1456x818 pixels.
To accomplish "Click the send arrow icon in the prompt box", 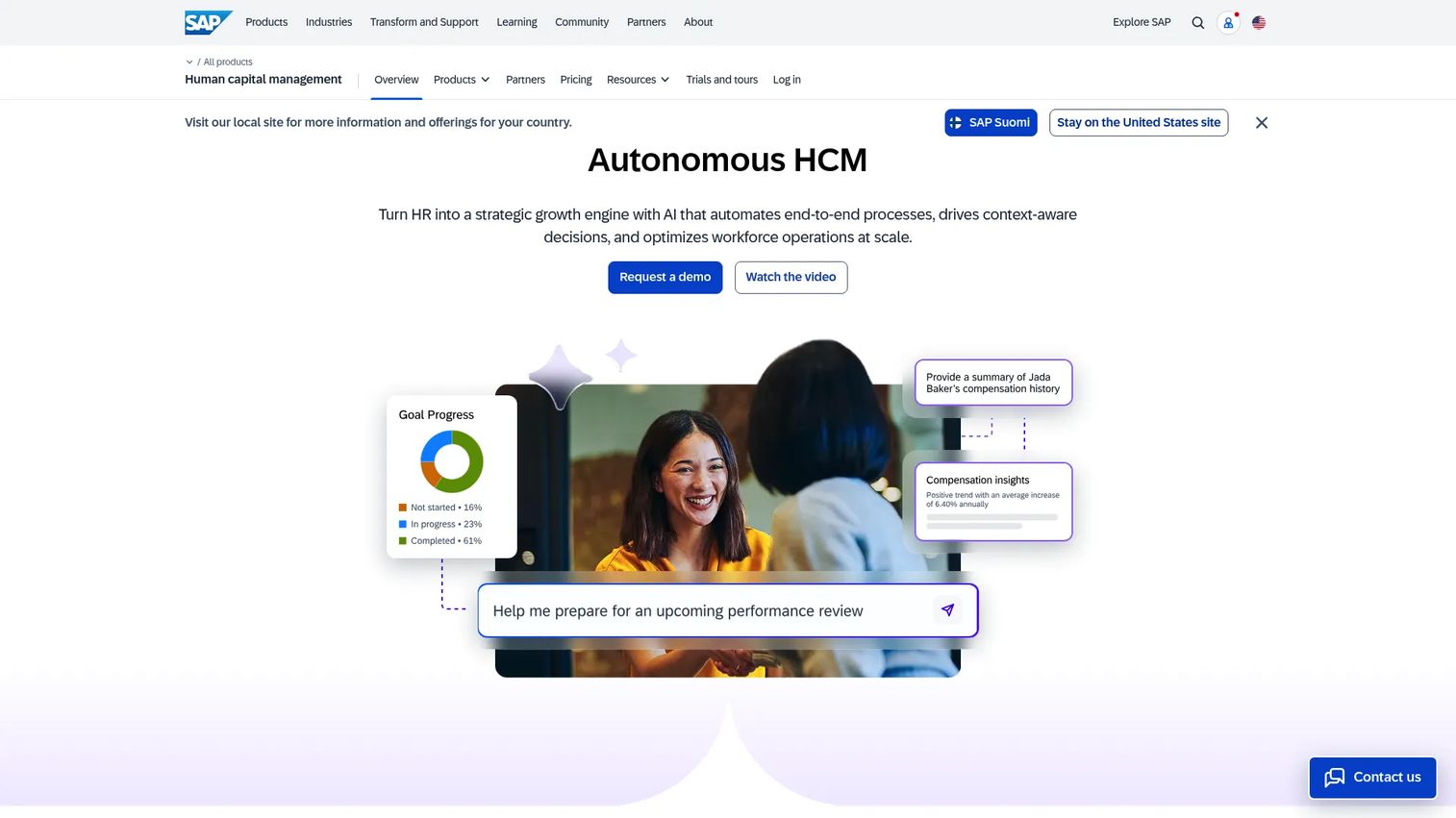I will pos(947,610).
